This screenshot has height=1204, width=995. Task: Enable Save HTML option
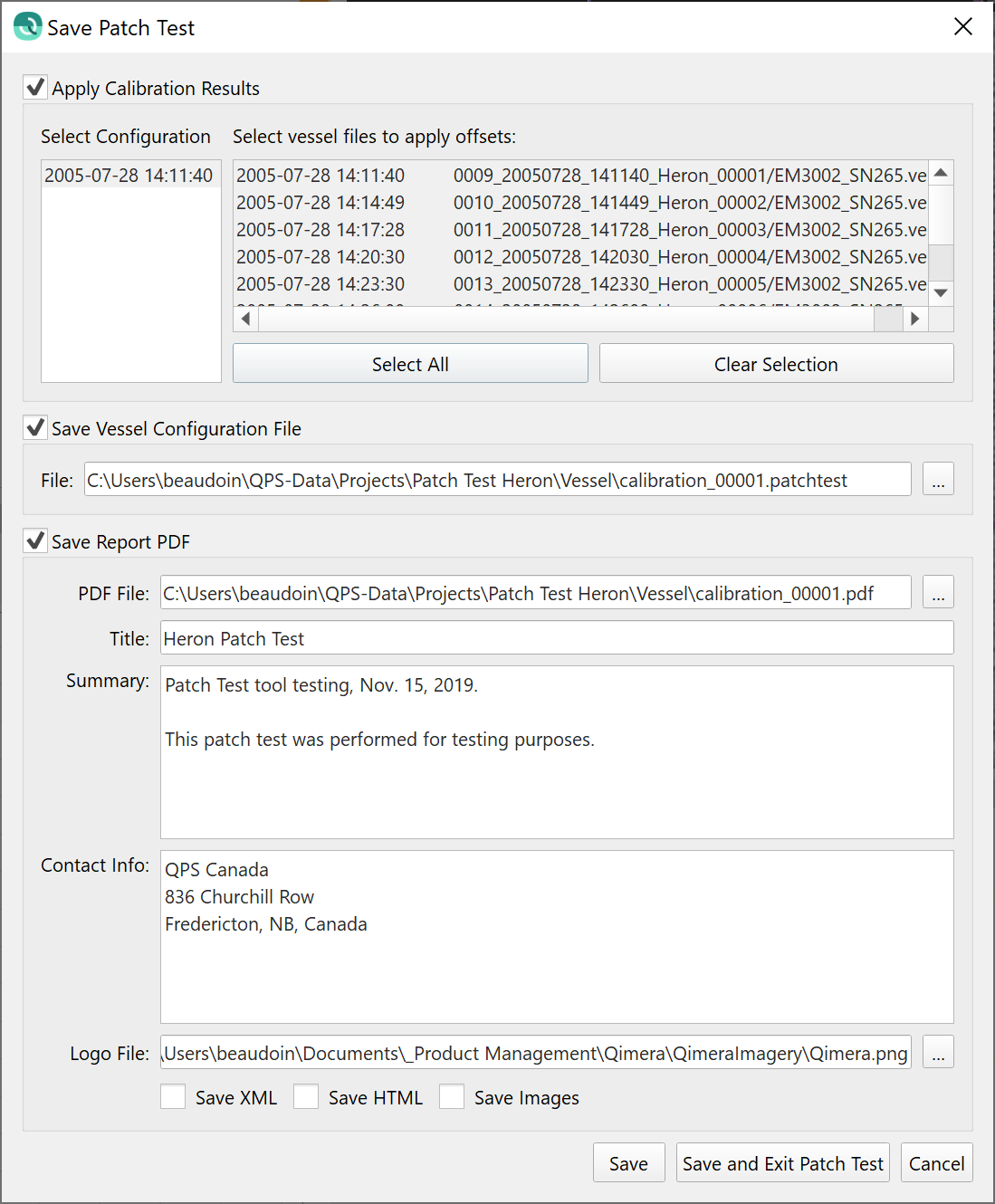coord(307,1097)
